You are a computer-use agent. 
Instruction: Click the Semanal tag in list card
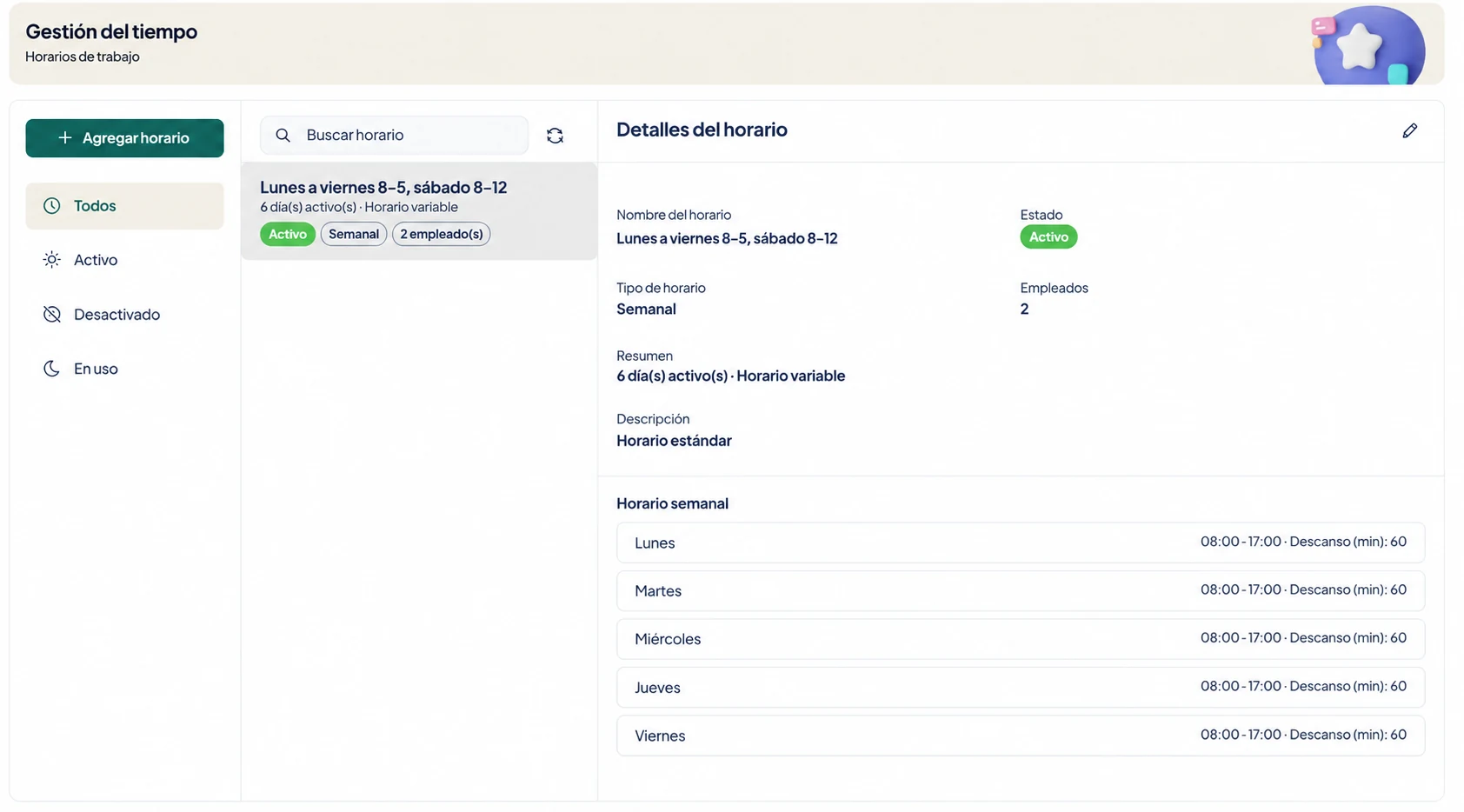pos(354,234)
